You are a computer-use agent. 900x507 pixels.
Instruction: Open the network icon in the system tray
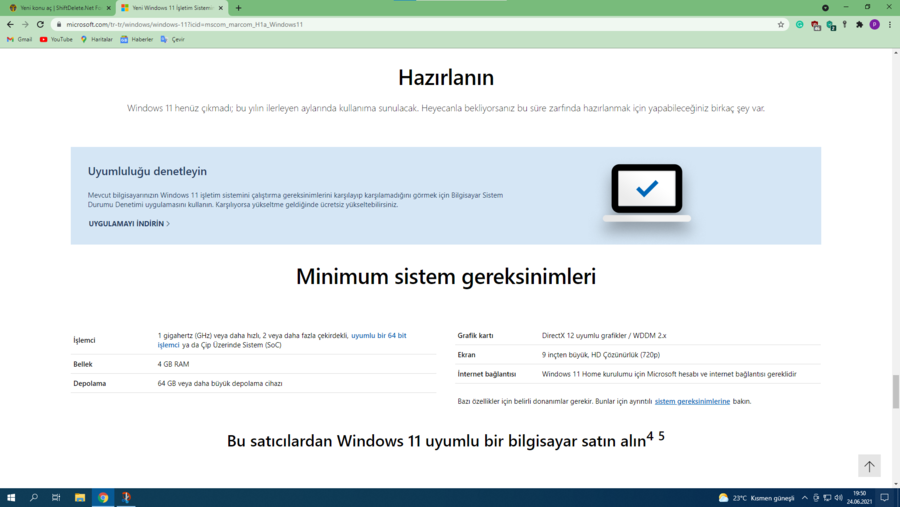[x=827, y=498]
